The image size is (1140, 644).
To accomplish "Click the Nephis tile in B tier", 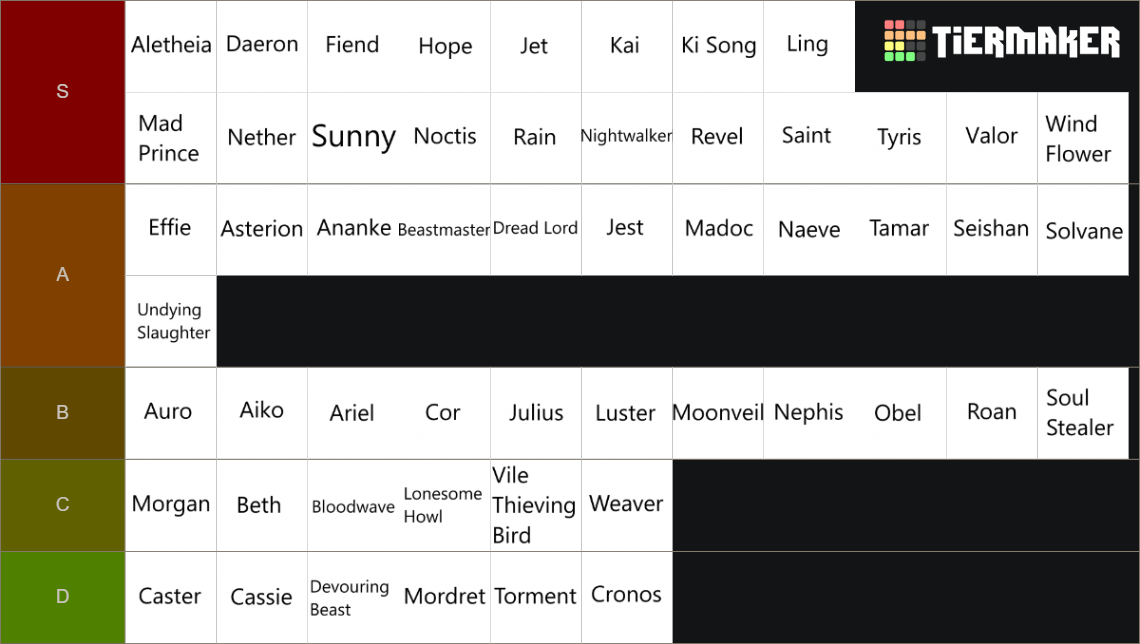I will (808, 413).
